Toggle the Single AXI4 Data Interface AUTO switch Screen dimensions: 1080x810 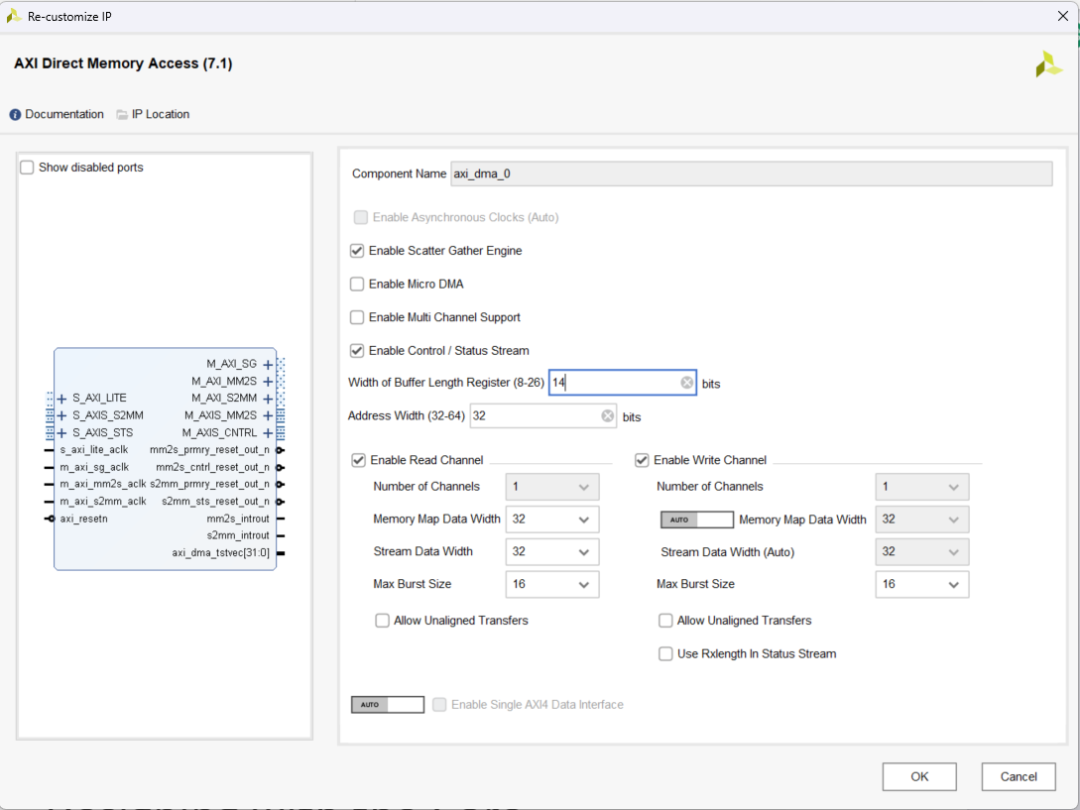(x=388, y=705)
